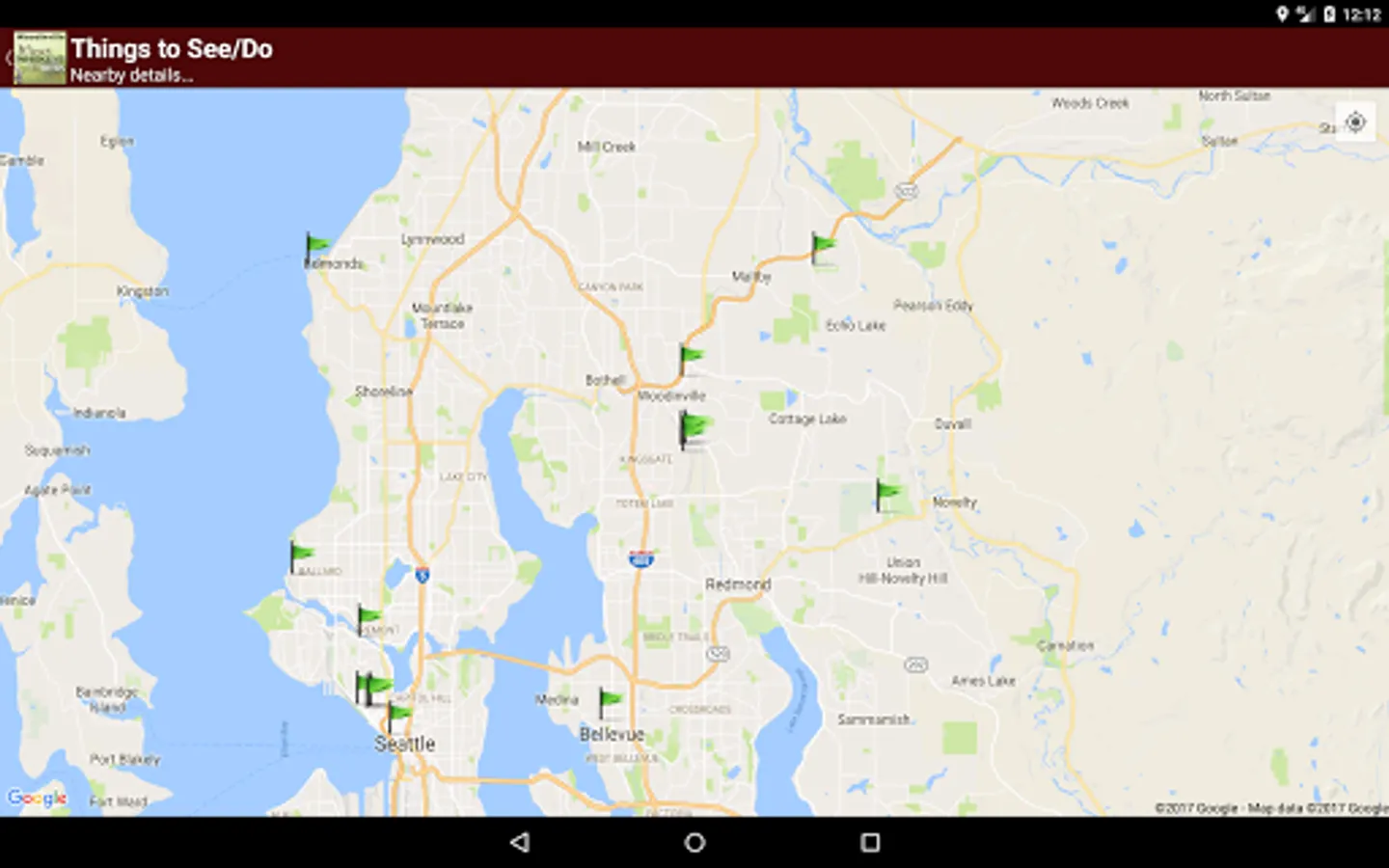Screen dimensions: 1389x868
Task: Tap the Indianola map label
Action: [x=99, y=413]
